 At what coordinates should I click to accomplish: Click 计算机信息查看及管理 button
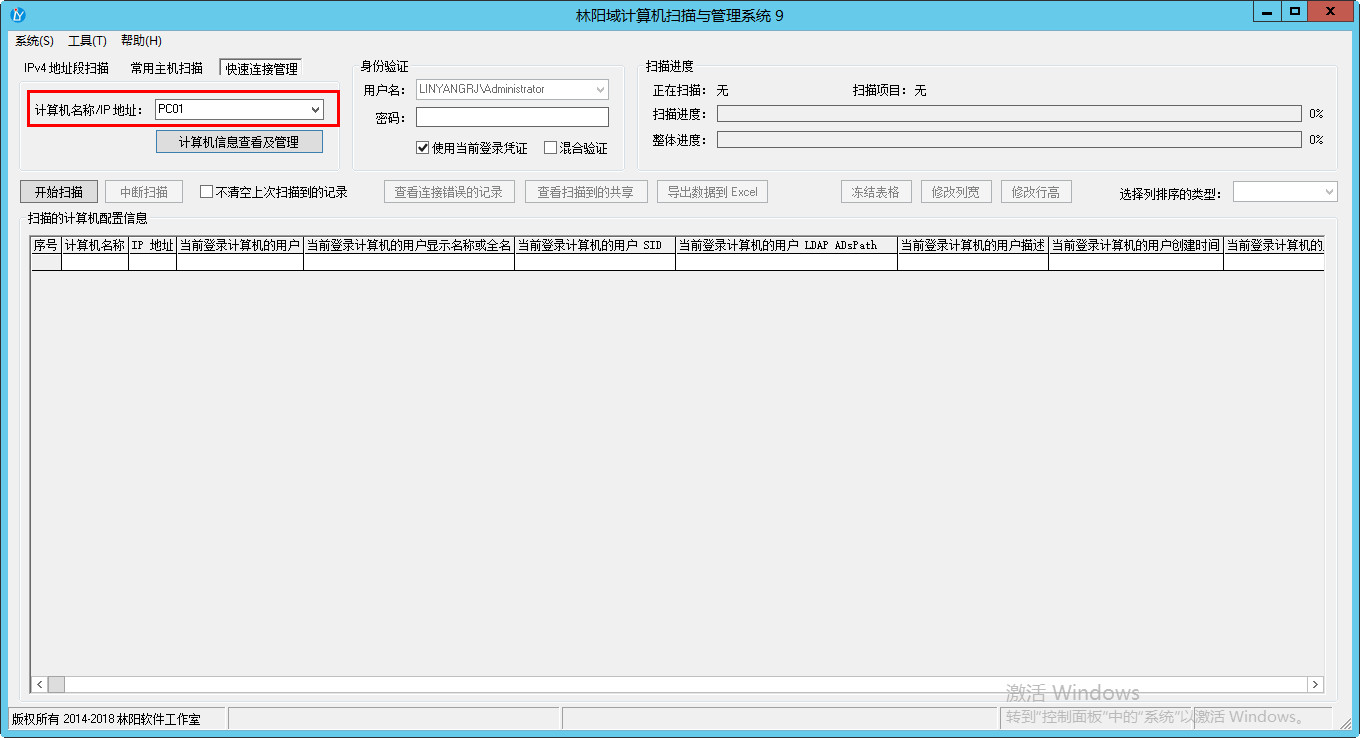point(239,142)
